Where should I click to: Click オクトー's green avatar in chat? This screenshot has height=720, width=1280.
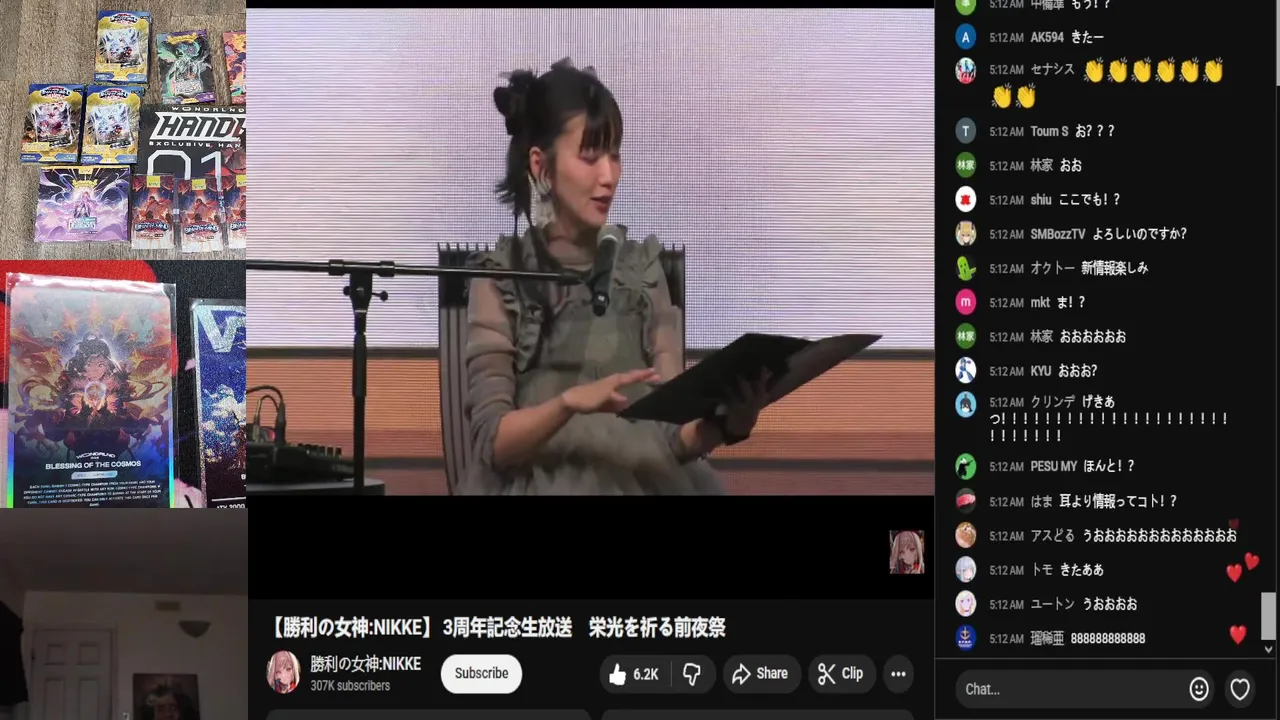[x=965, y=268]
